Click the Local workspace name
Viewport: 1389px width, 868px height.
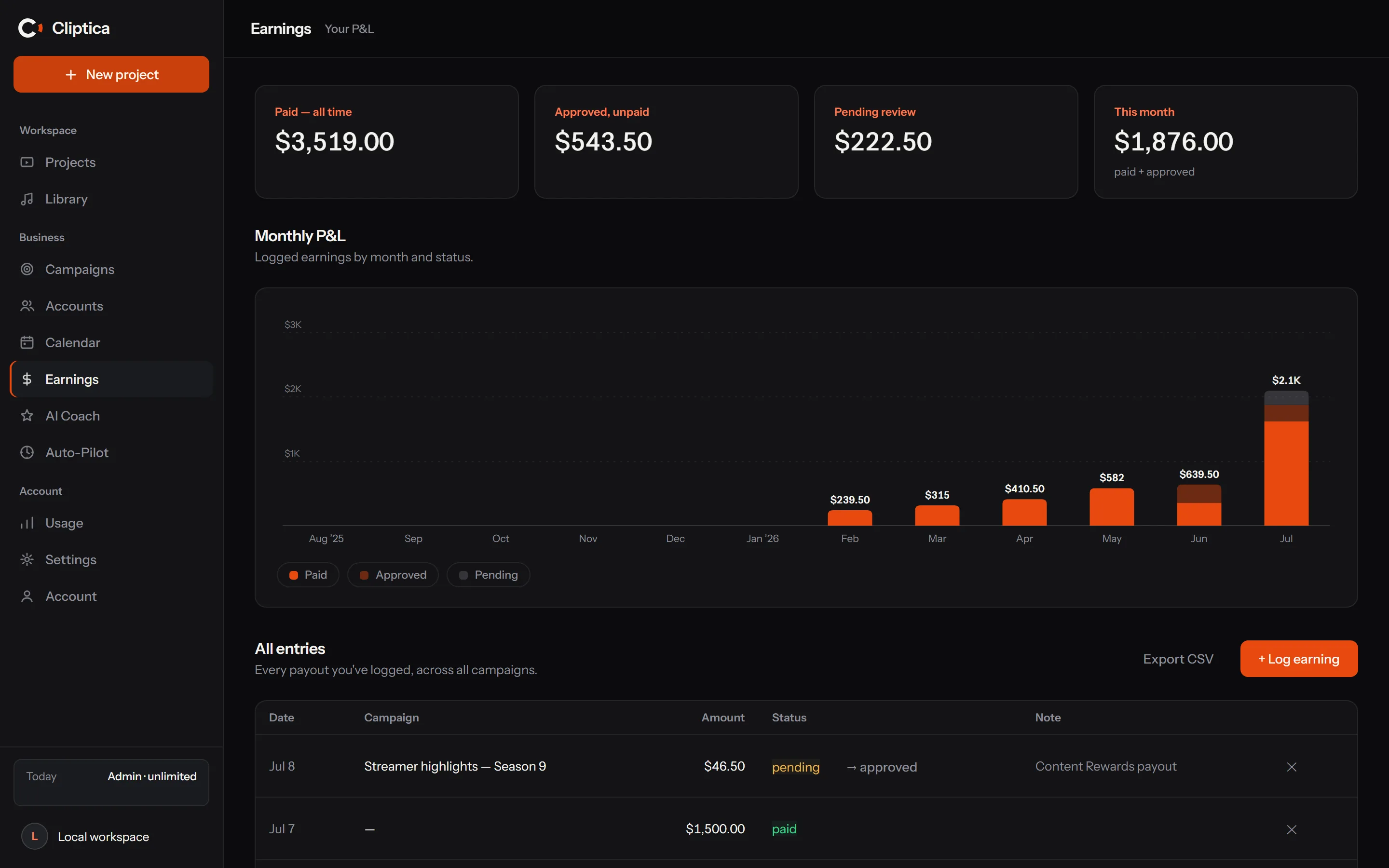pyautogui.click(x=103, y=837)
